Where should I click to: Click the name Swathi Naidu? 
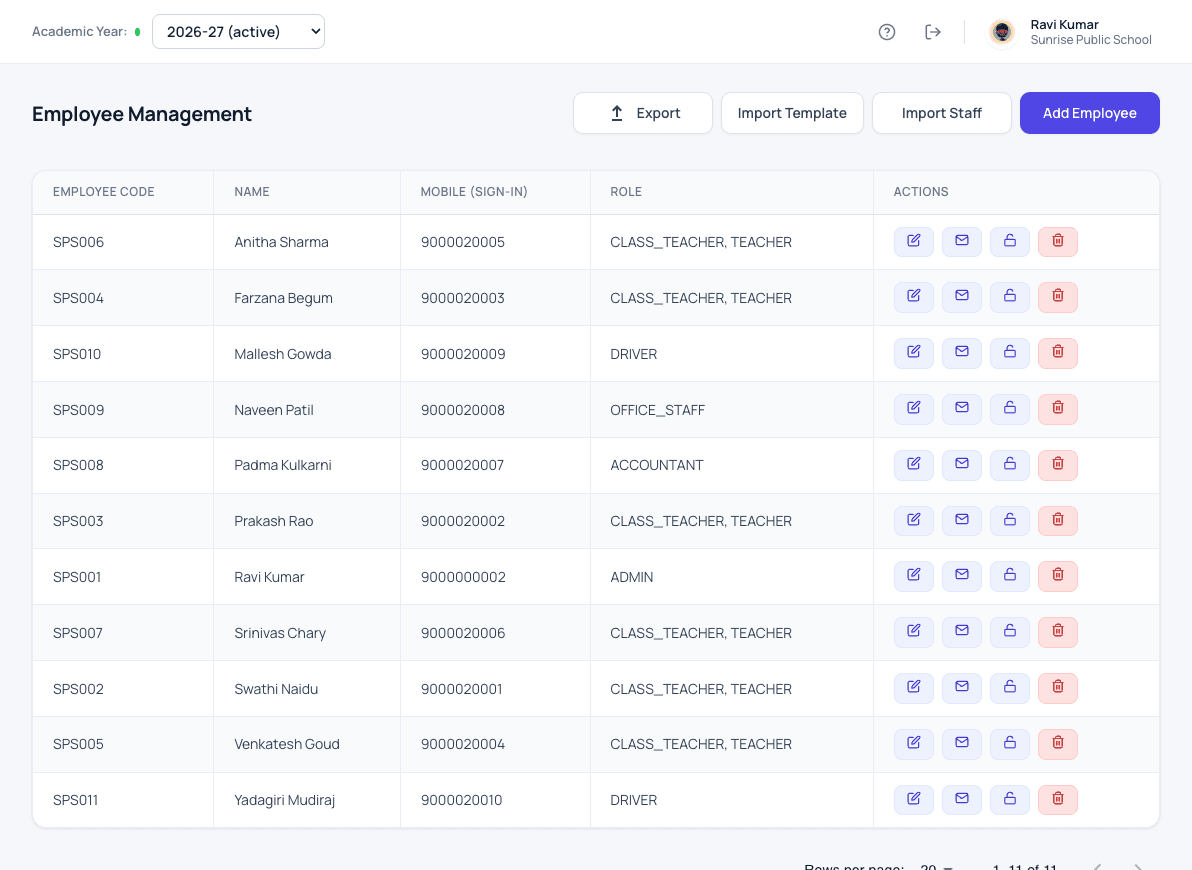tap(276, 689)
